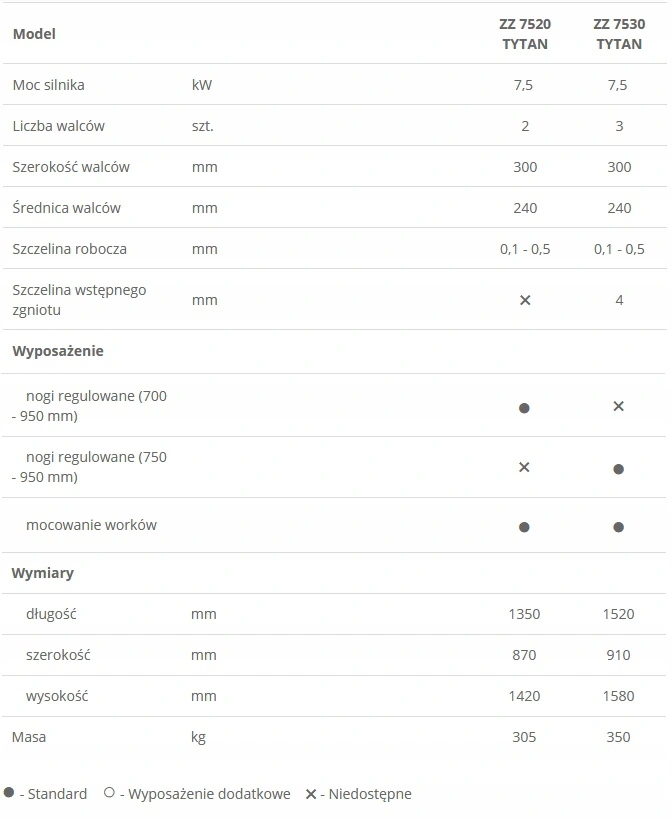Click the X in the Szczelina wstępnego zgniotu row
672x820 pixels.
click(524, 300)
